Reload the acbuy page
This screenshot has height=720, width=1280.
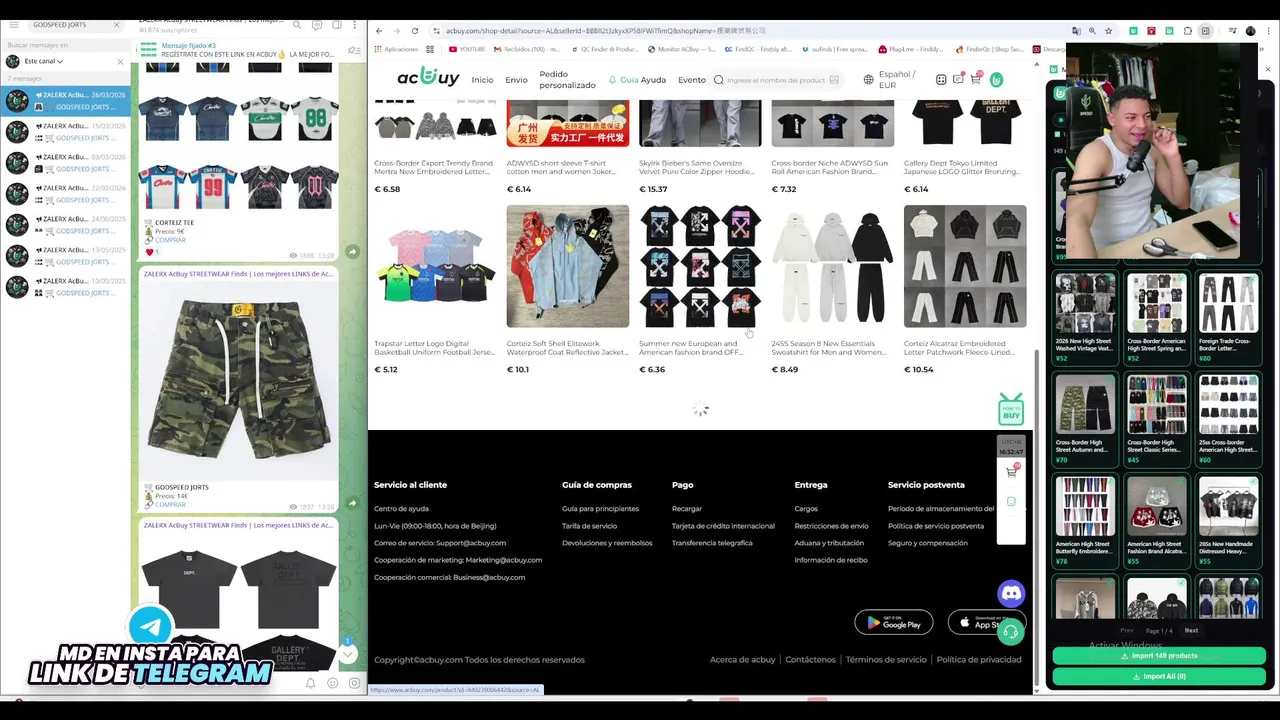click(x=414, y=31)
